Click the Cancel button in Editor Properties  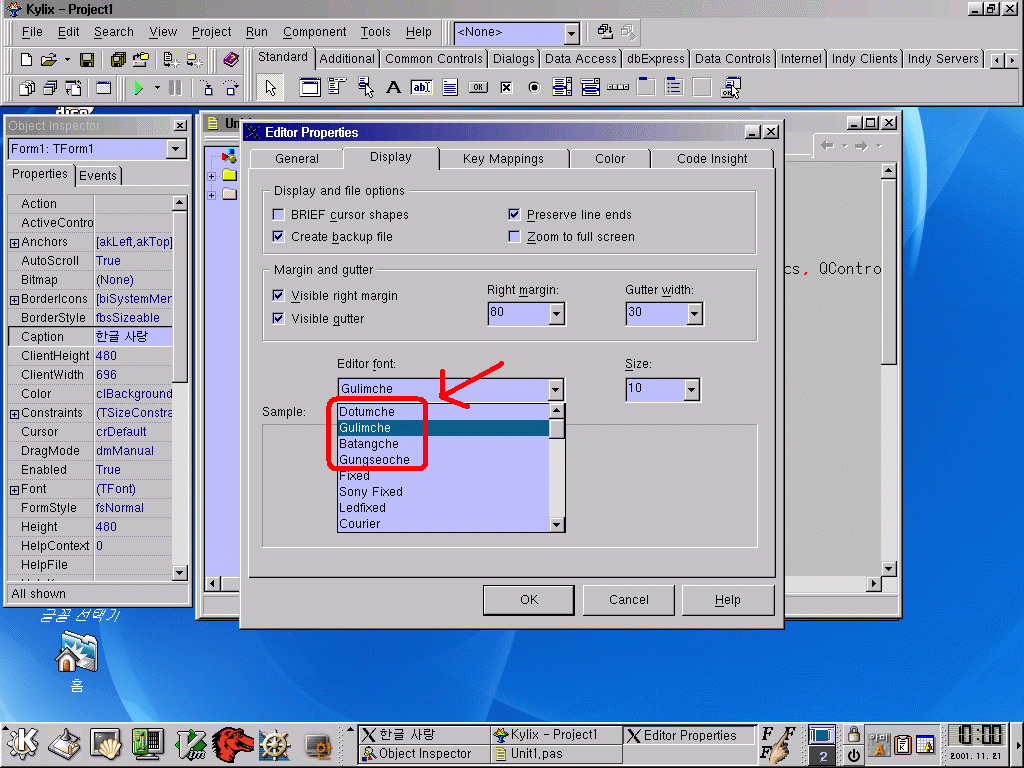click(x=628, y=600)
